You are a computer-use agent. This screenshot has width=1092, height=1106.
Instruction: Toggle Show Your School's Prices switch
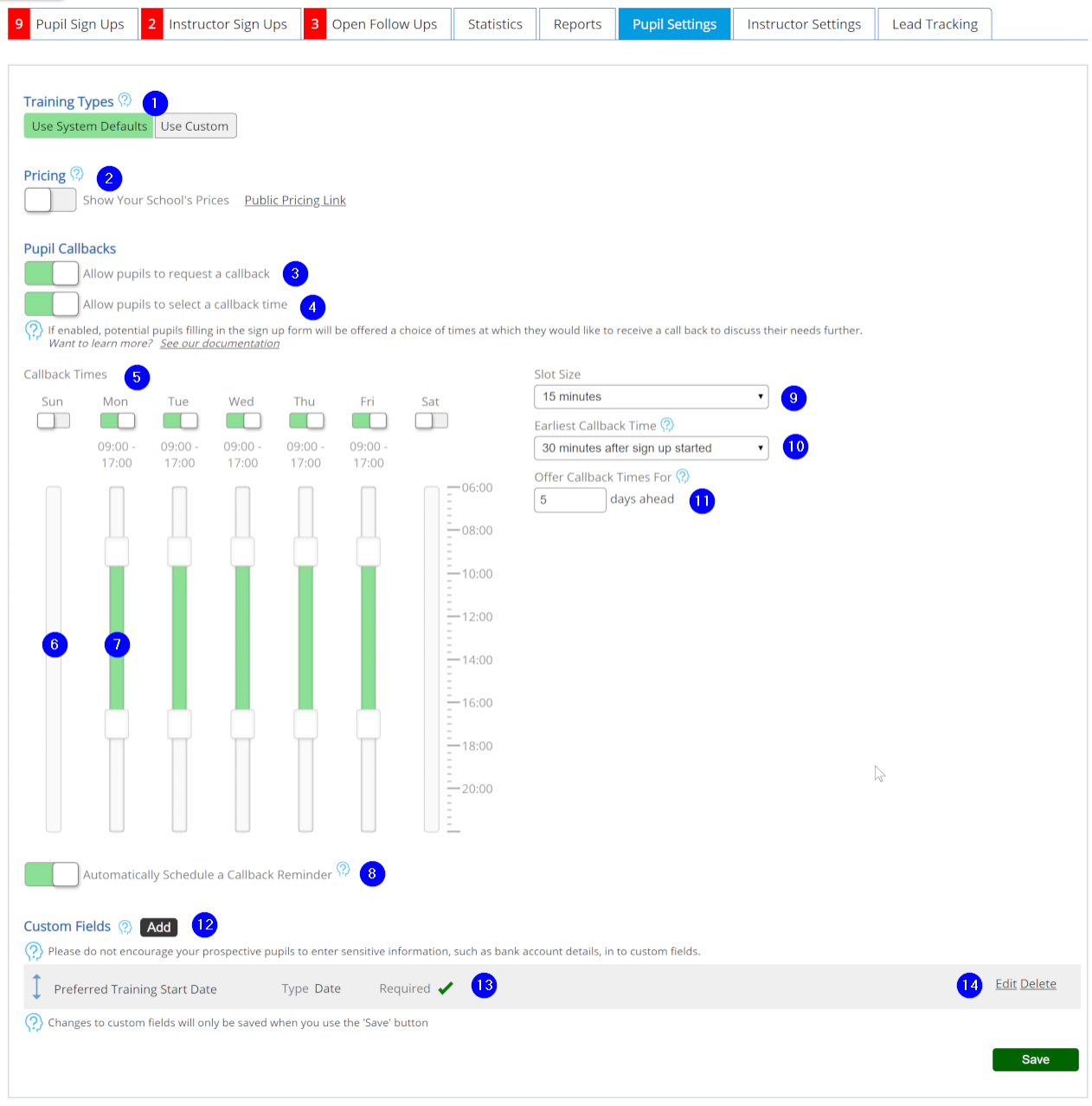[50, 200]
